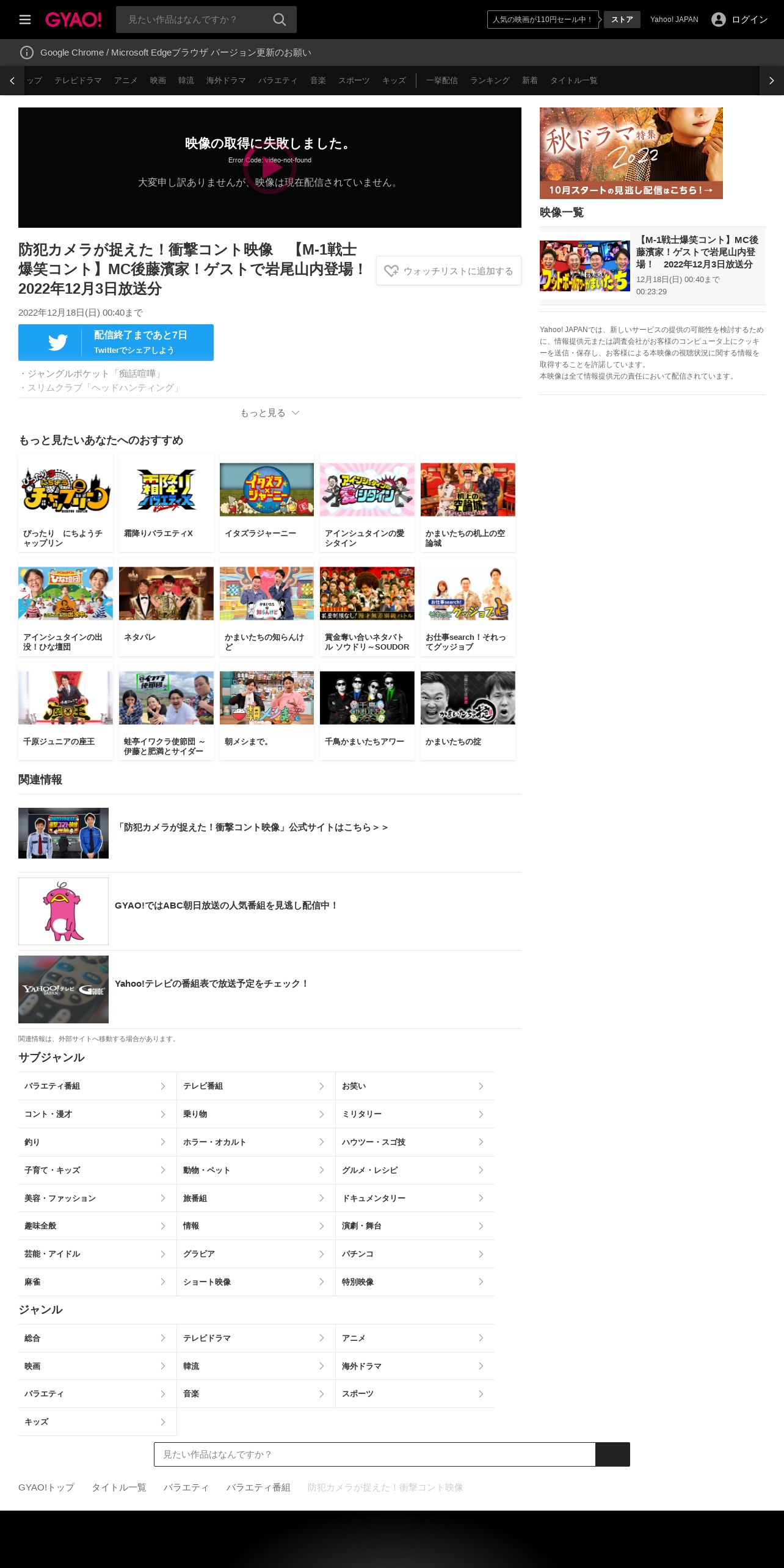Select ランキング in top navigation
Screen dimensions: 784x1568
(x=490, y=81)
